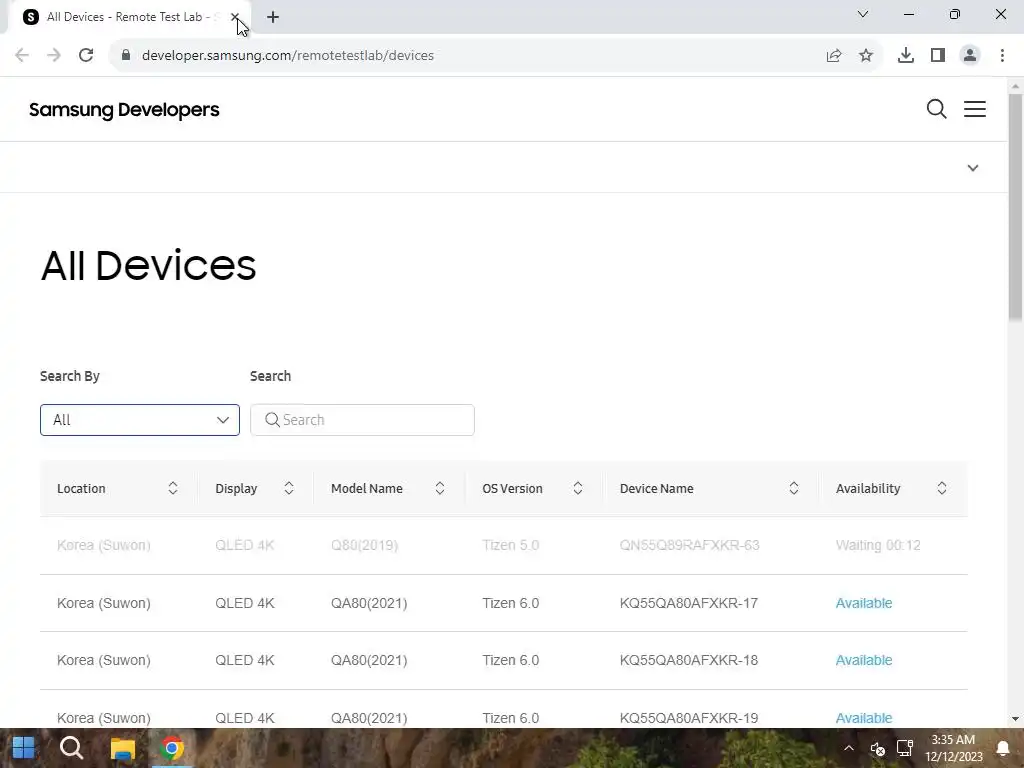The image size is (1024, 768).
Task: Open the Windows Start menu
Action: pos(24,748)
